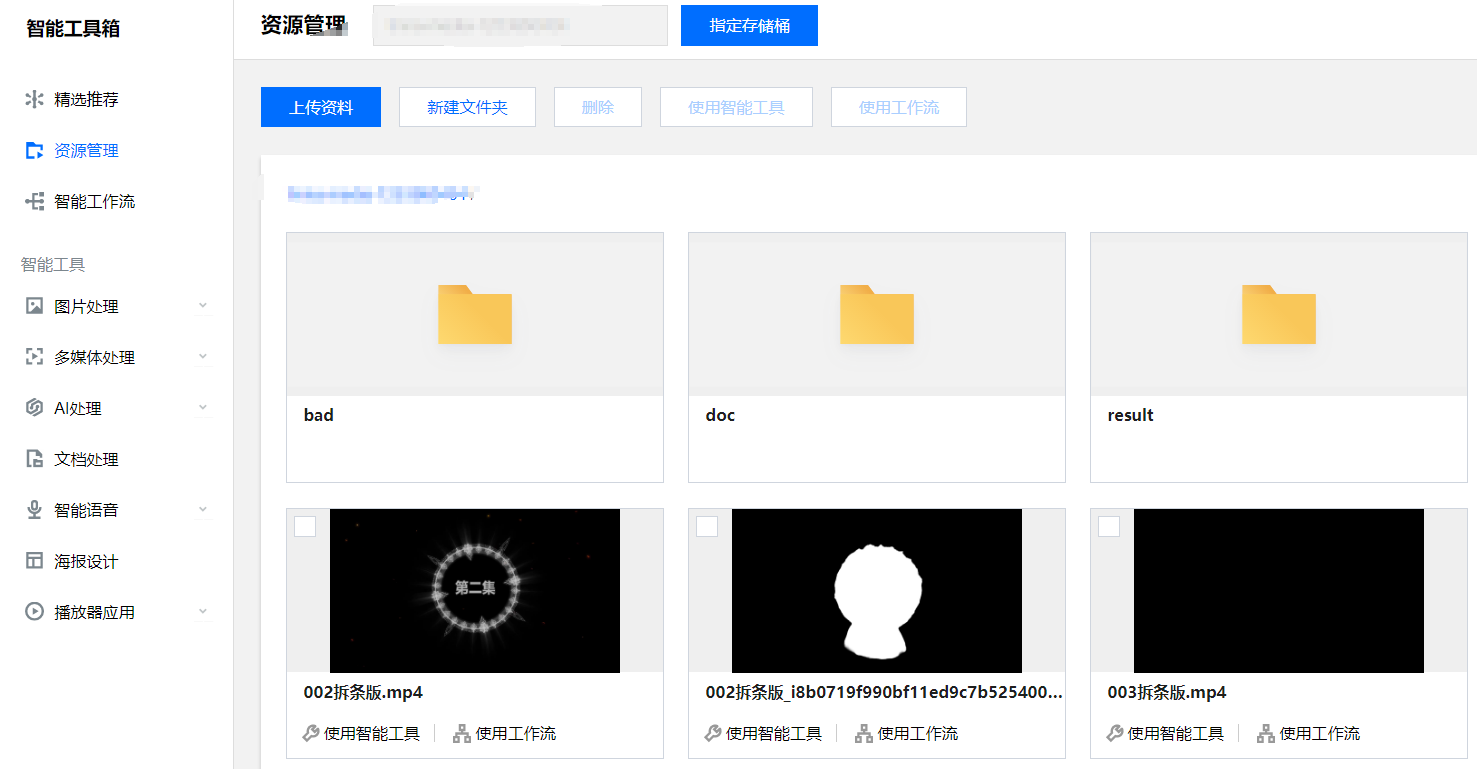
Task: Open the bad folder icon
Action: click(x=475, y=314)
